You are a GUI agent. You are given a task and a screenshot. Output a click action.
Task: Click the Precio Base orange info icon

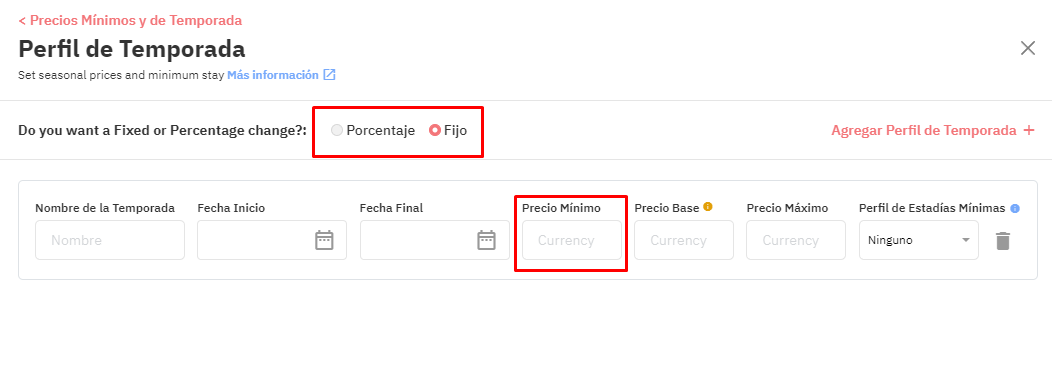coord(707,207)
